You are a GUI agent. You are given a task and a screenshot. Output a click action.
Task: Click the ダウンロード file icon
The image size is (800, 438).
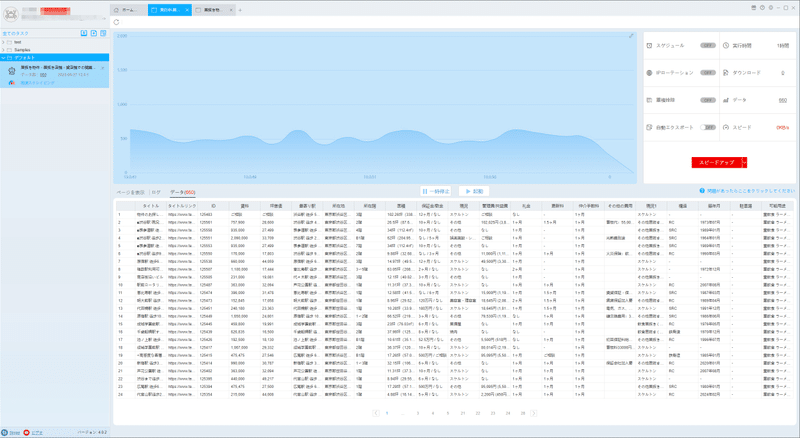point(726,72)
